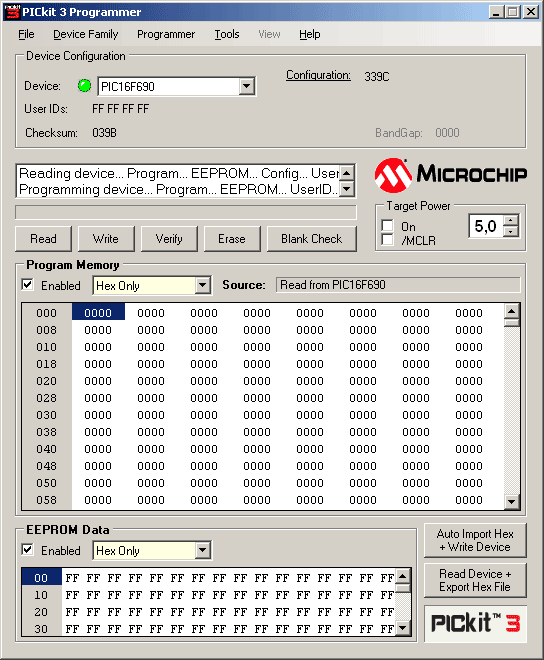Screen dimensions: 544x660
Task: Click last 0000 cell in row 000
Action: coord(469,313)
